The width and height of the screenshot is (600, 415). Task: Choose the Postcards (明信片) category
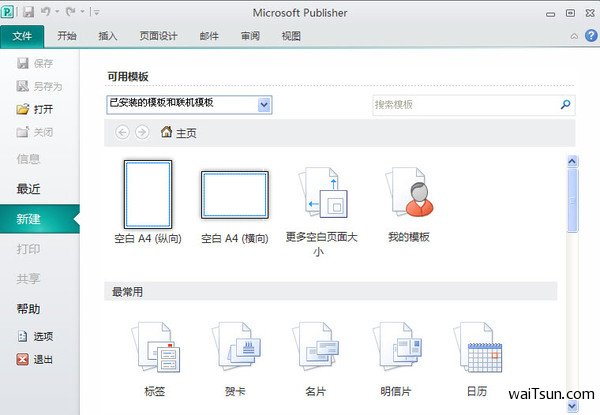400,350
